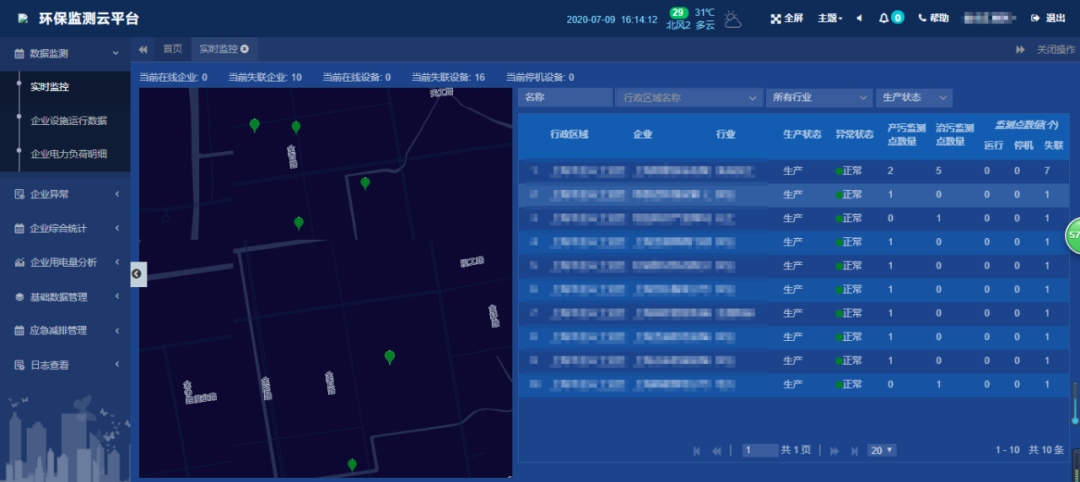Close the 实时监控 tab
This screenshot has width=1080, height=482.
[x=244, y=49]
